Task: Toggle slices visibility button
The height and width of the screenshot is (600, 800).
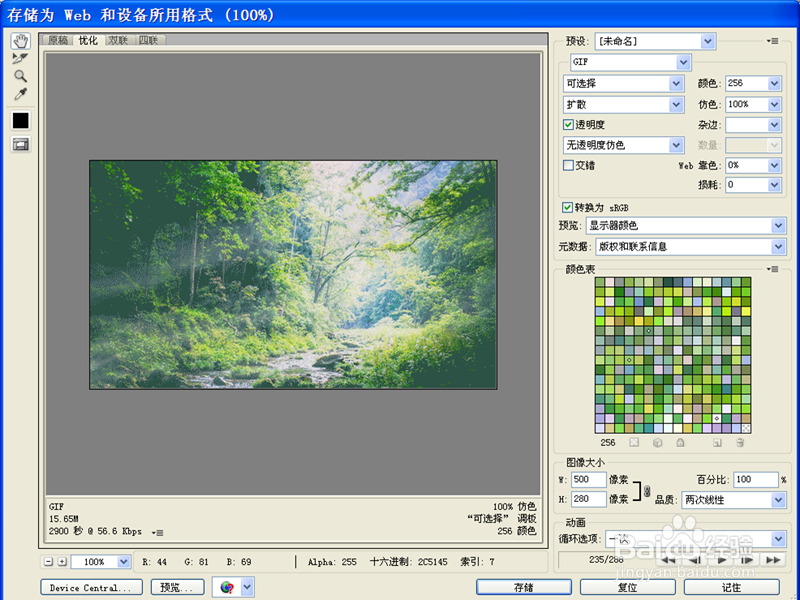Action: (20, 144)
